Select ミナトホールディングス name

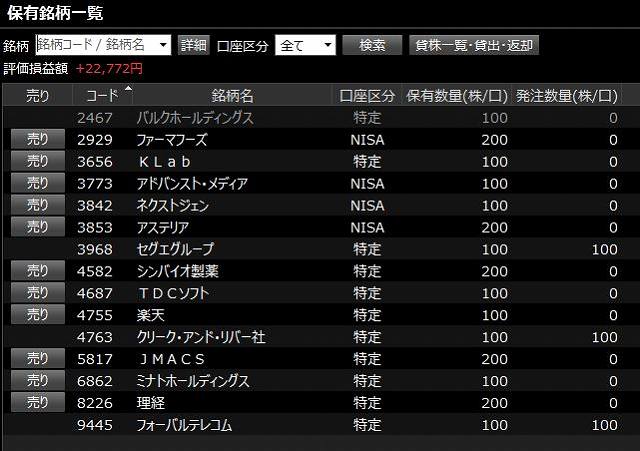tap(193, 381)
